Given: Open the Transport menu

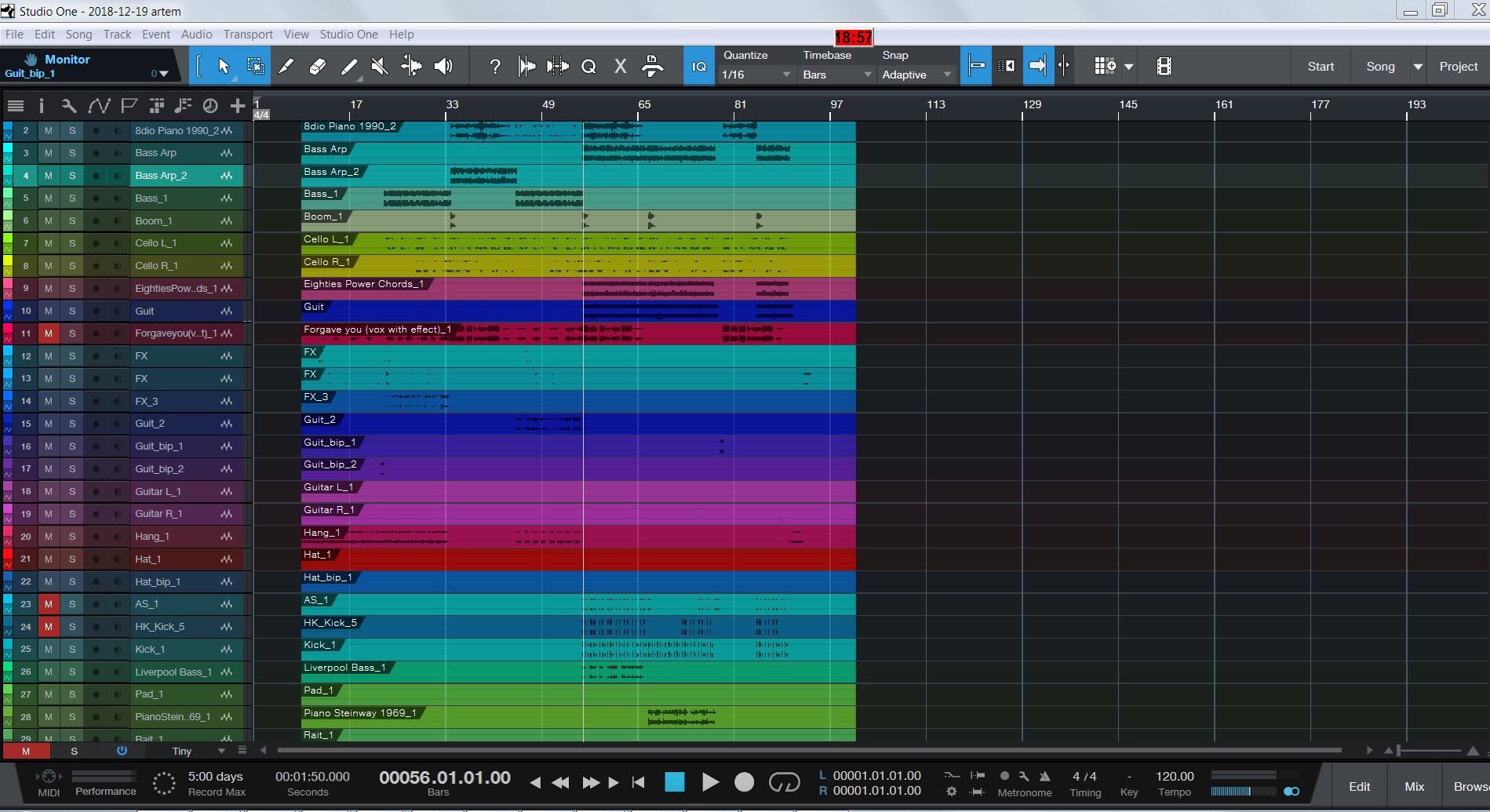Looking at the screenshot, I should click(248, 35).
